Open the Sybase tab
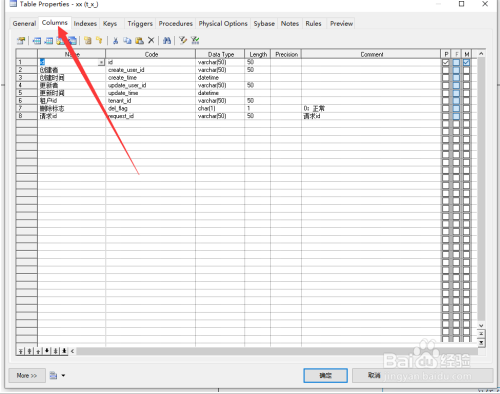Image resolution: width=500 pixels, height=394 pixels. point(264,24)
